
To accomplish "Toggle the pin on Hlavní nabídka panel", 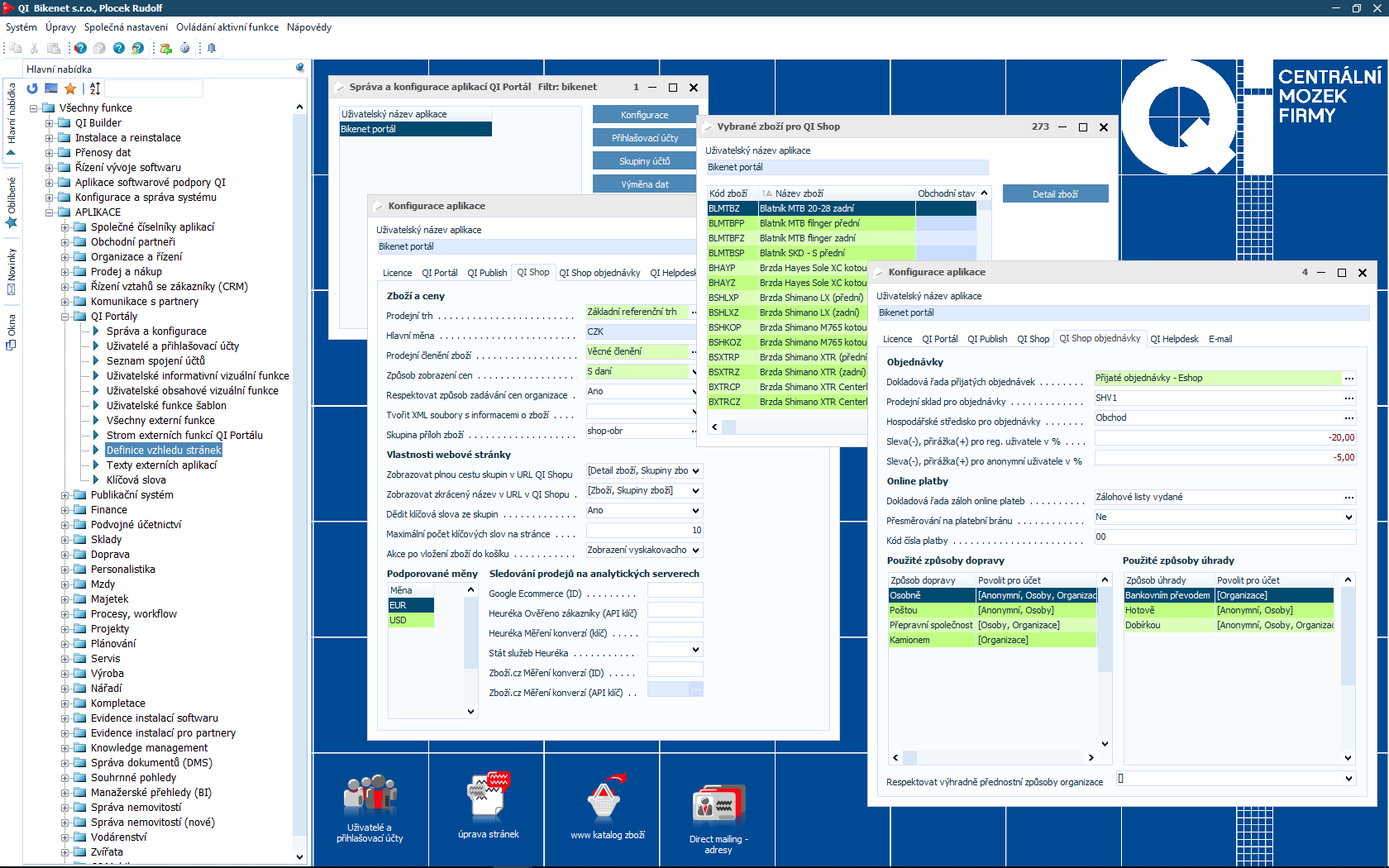I will [299, 68].
